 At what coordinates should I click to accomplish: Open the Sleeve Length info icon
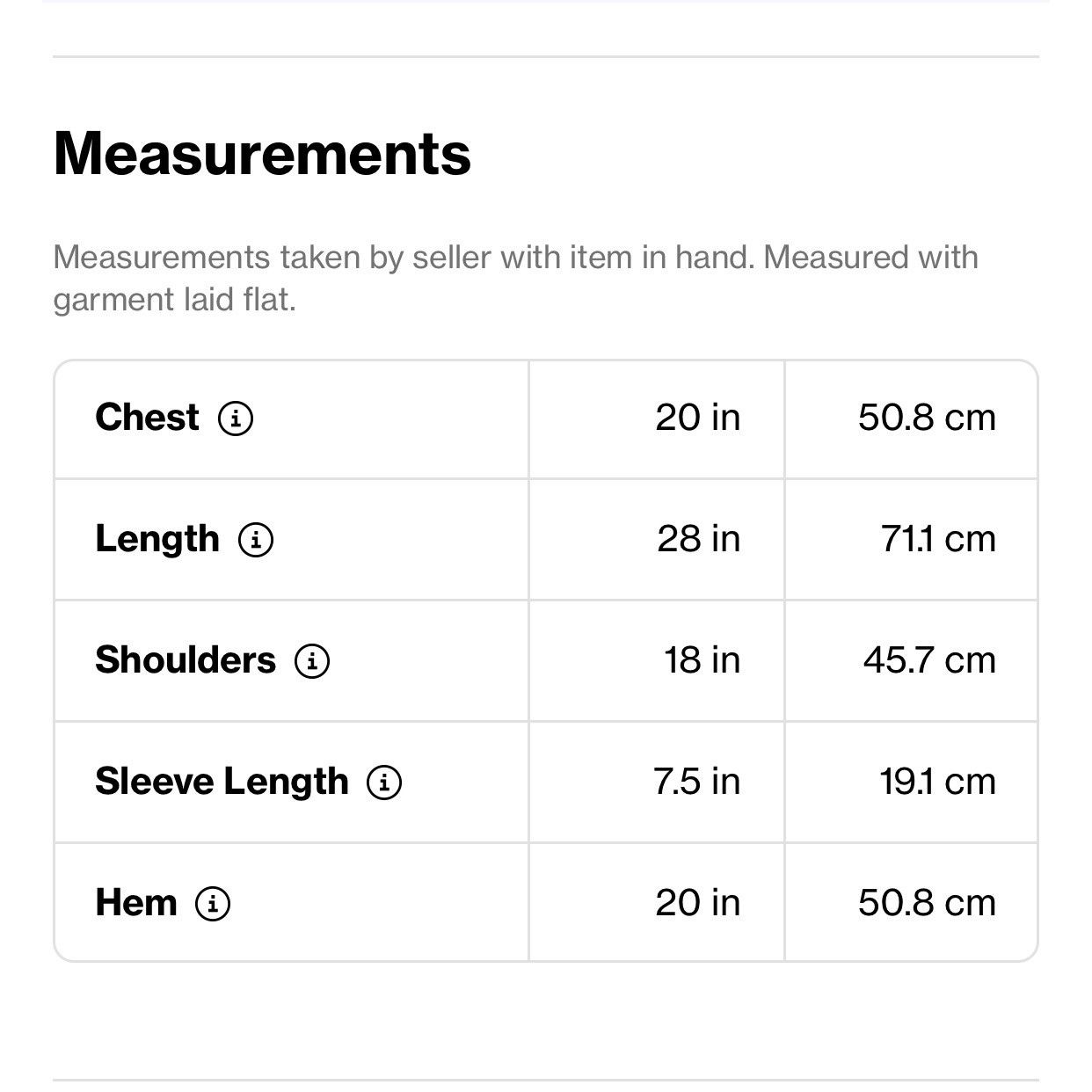[384, 782]
